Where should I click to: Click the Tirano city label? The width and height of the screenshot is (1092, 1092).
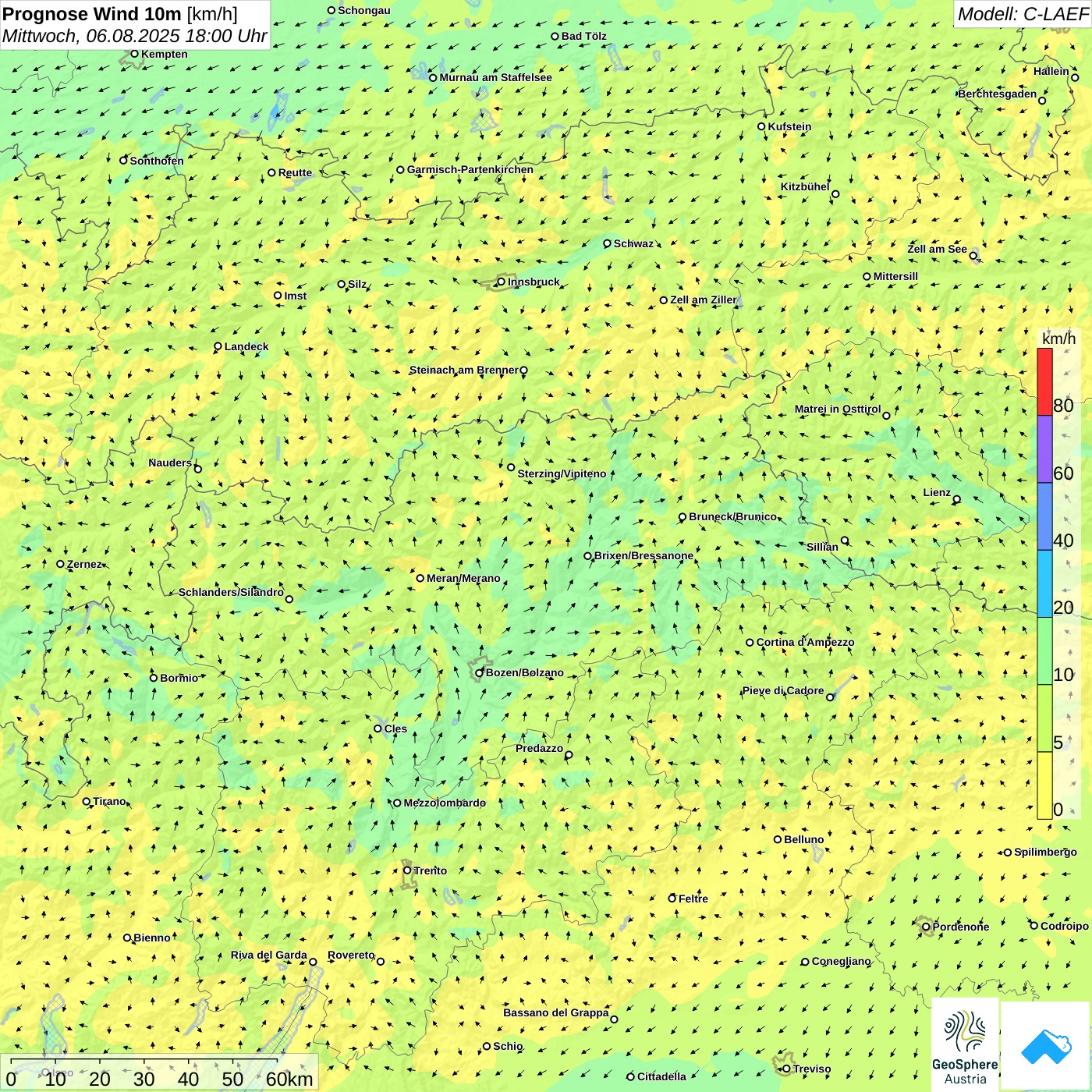(109, 801)
